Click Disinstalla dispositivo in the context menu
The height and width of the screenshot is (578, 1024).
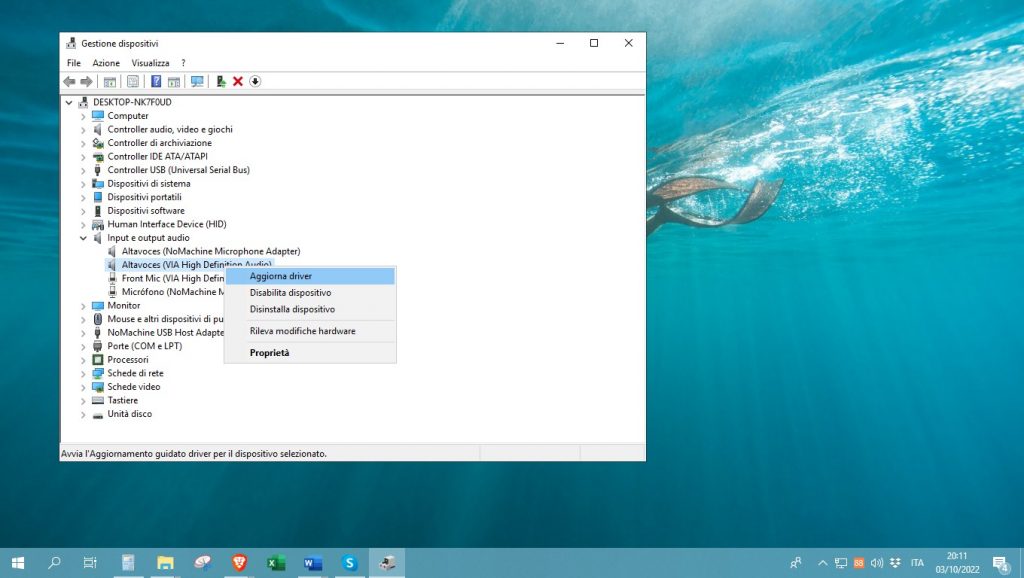tap(292, 310)
